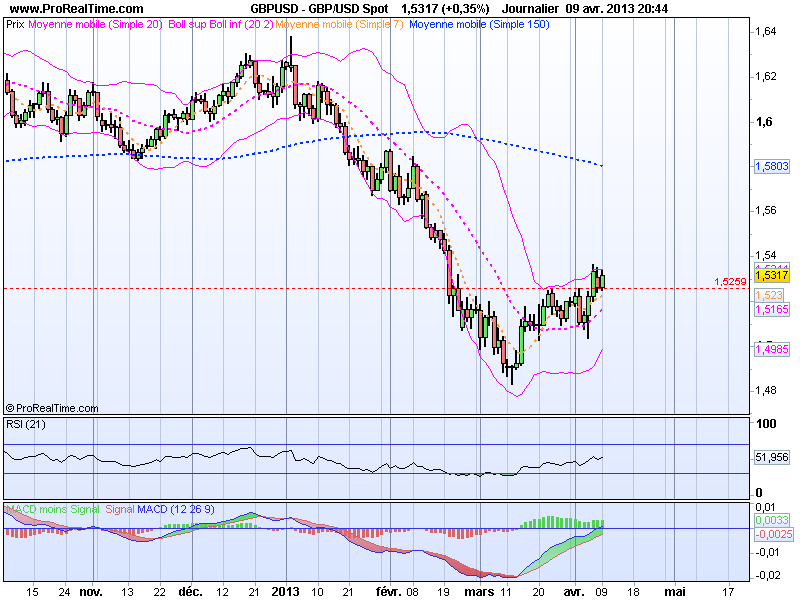Click the nov. month label on time axis
The height and width of the screenshot is (600, 800).
pos(91,592)
